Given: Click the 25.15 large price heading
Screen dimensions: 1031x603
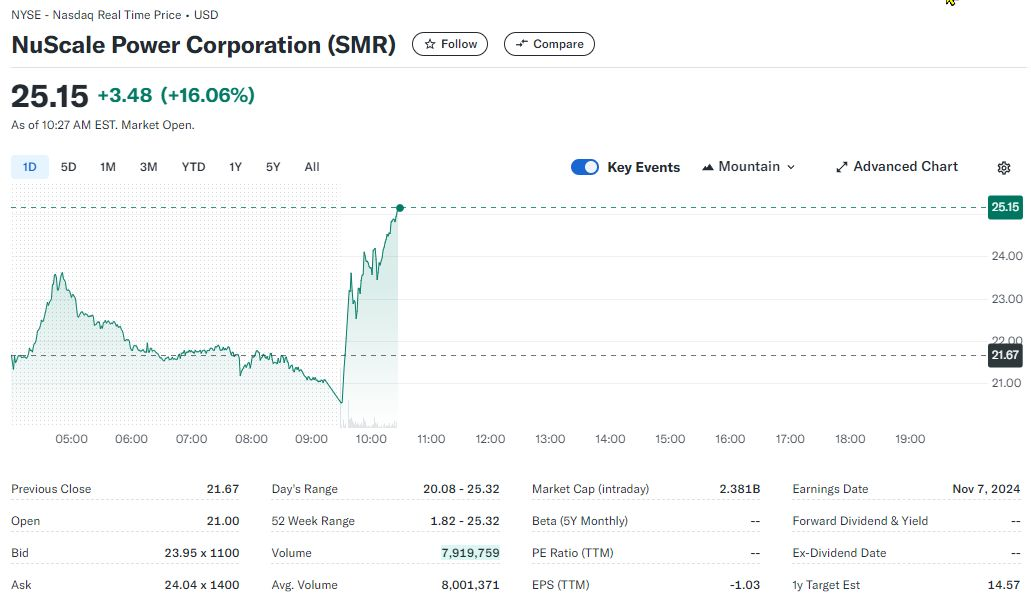Looking at the screenshot, I should click(x=49, y=97).
